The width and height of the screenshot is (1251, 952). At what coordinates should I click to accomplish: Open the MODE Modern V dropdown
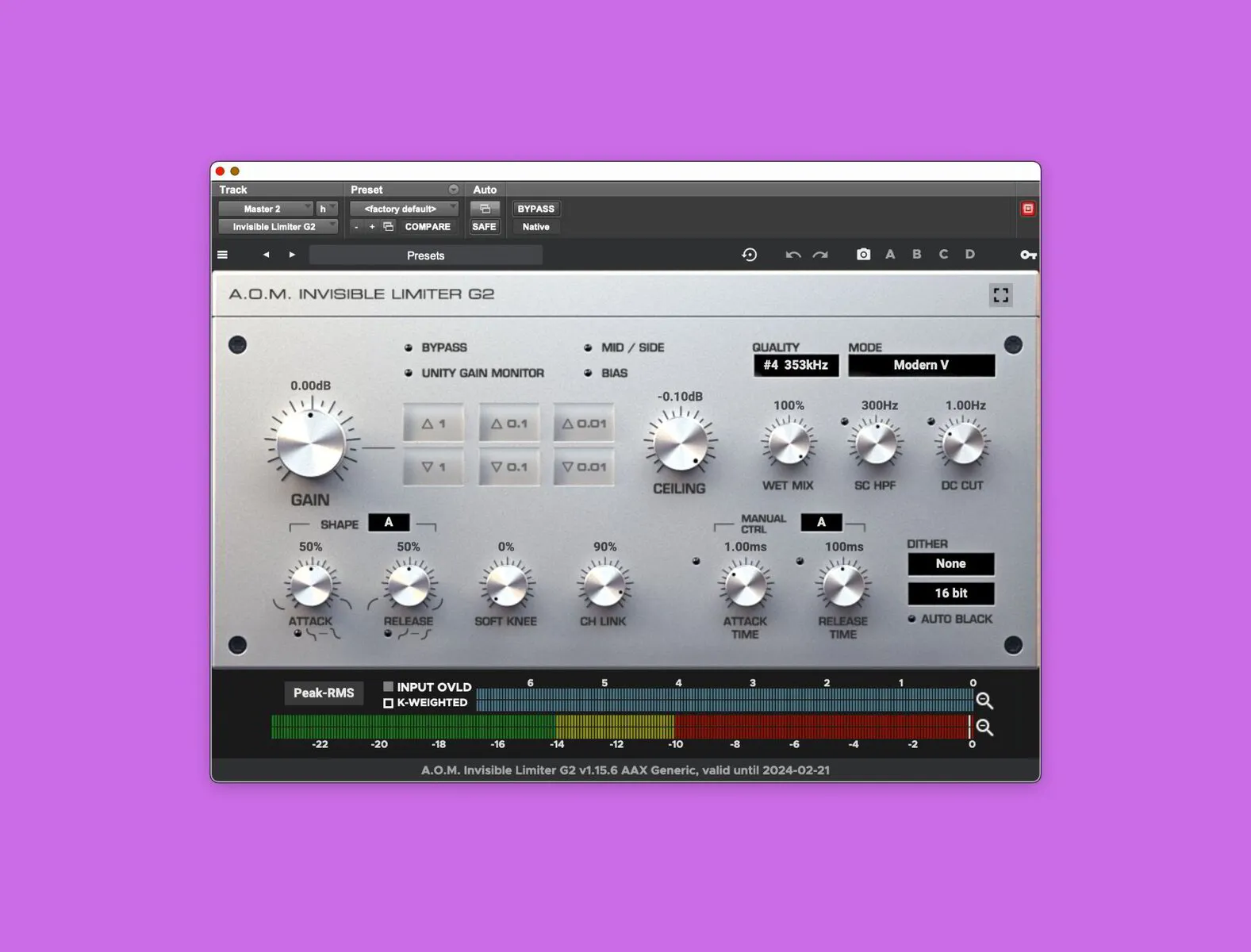[921, 365]
